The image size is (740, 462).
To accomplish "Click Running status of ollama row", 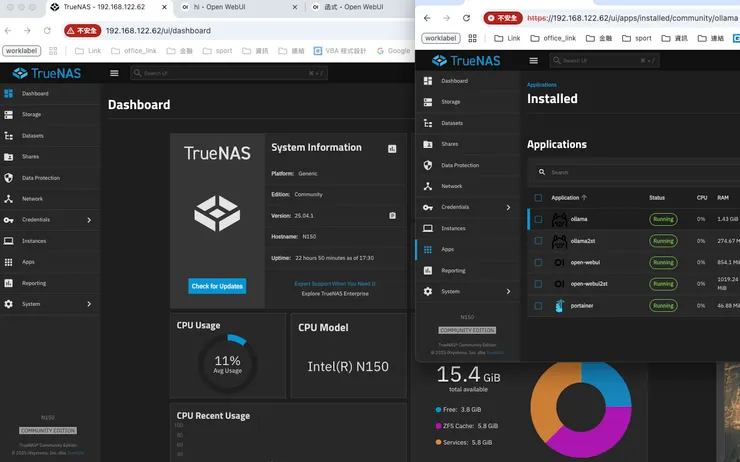I will (x=663, y=219).
